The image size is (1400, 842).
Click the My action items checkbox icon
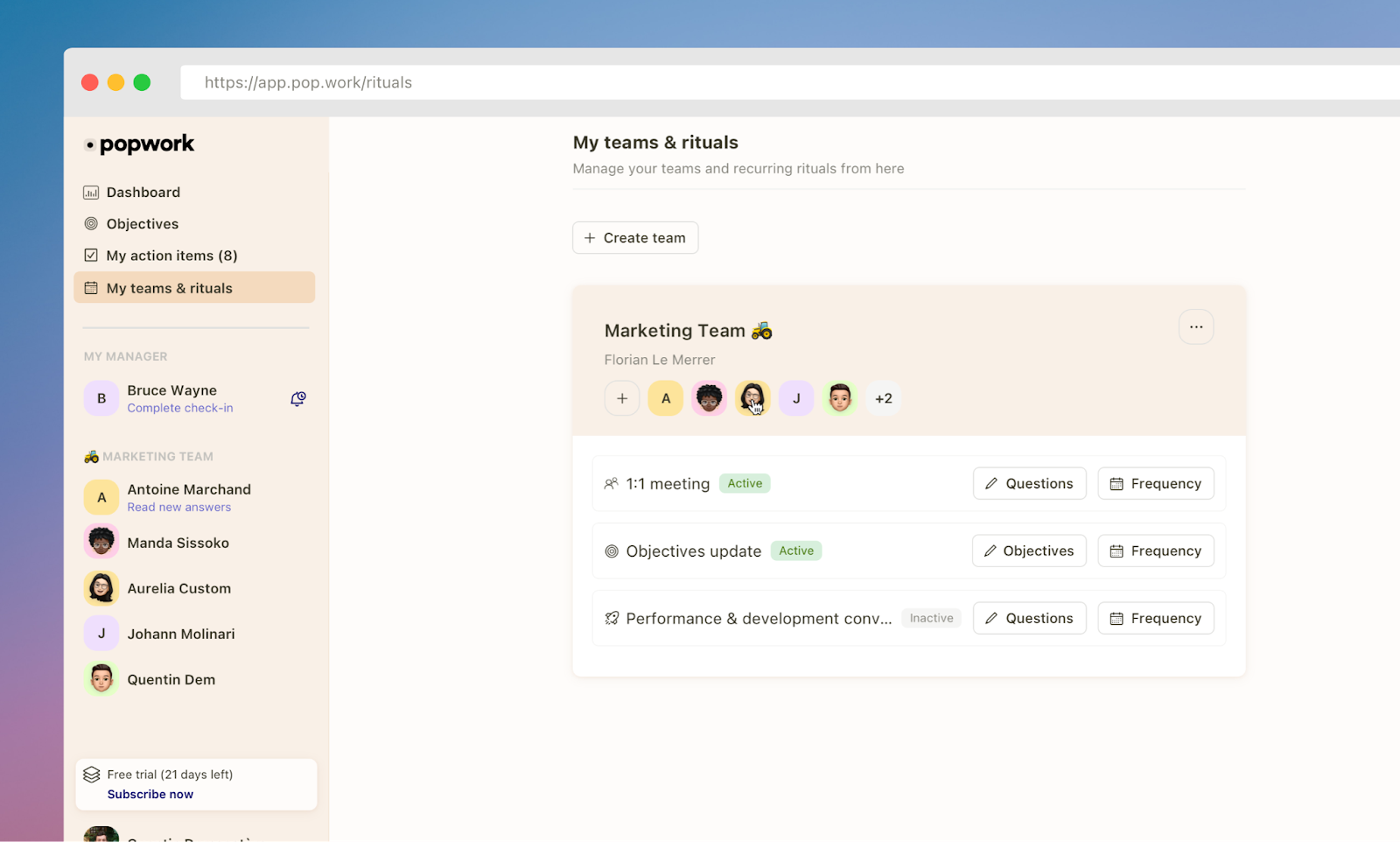(92, 255)
